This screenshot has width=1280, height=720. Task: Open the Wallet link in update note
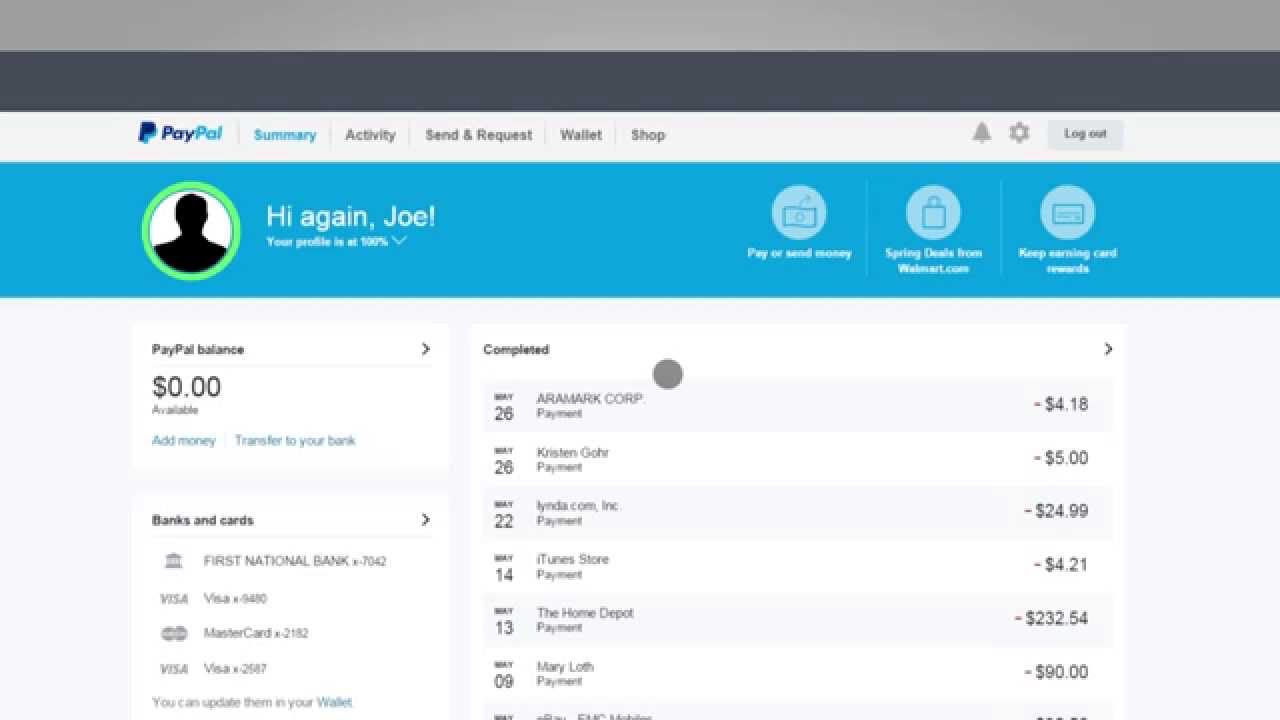[x=334, y=702]
